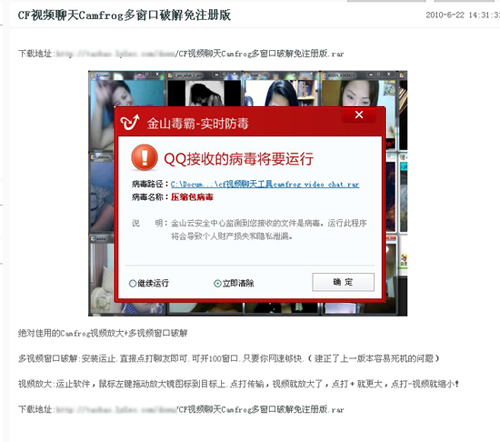Click the small colorful icon right of the dialog
Screen dimensions: 500x442
click(x=403, y=260)
